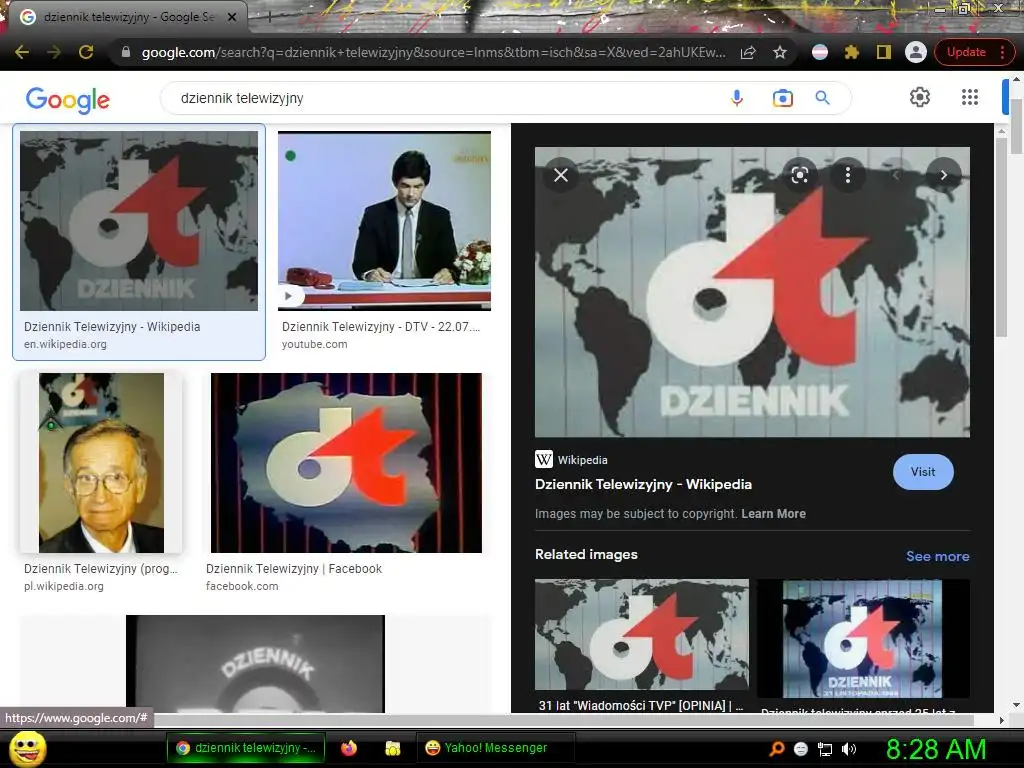Screen dimensions: 1024x768
Task: Open the volume speaker tray icon
Action: coord(849,749)
